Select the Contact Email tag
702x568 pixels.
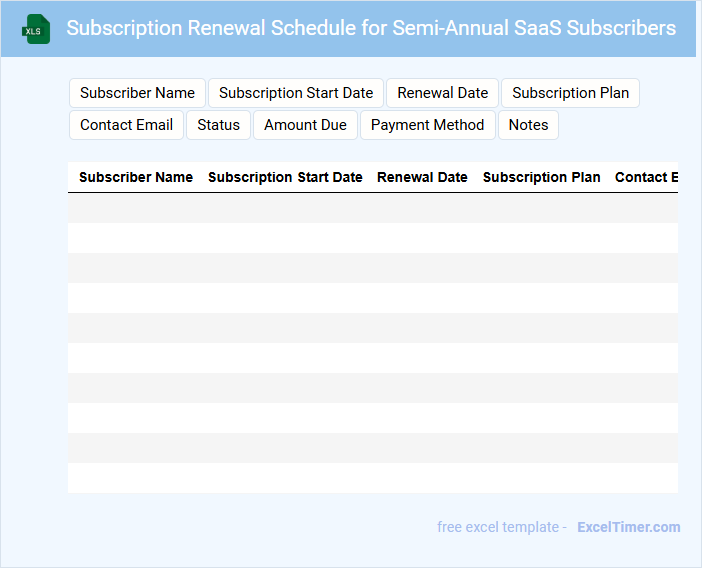[126, 125]
